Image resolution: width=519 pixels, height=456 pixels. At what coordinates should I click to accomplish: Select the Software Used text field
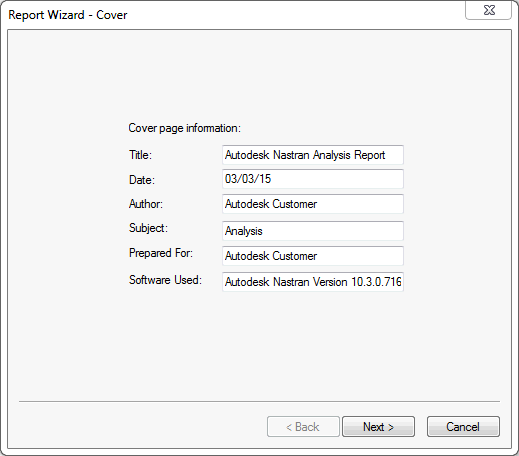[x=313, y=282]
